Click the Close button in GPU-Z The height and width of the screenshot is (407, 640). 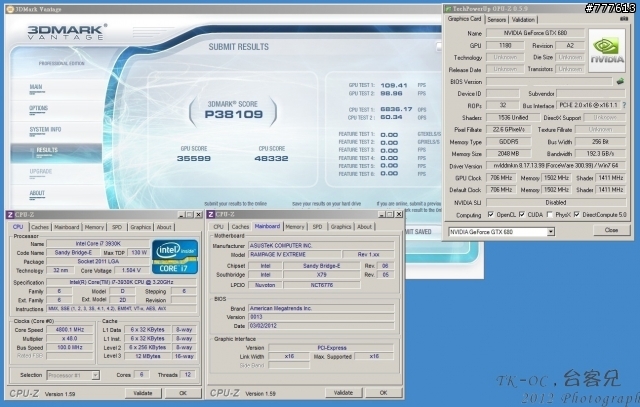611,230
